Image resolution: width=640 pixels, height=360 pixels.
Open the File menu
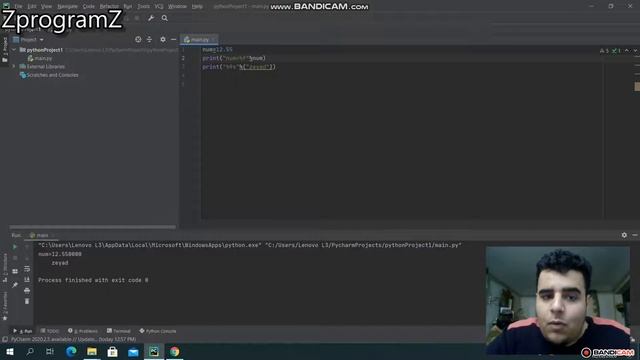click(18, 7)
